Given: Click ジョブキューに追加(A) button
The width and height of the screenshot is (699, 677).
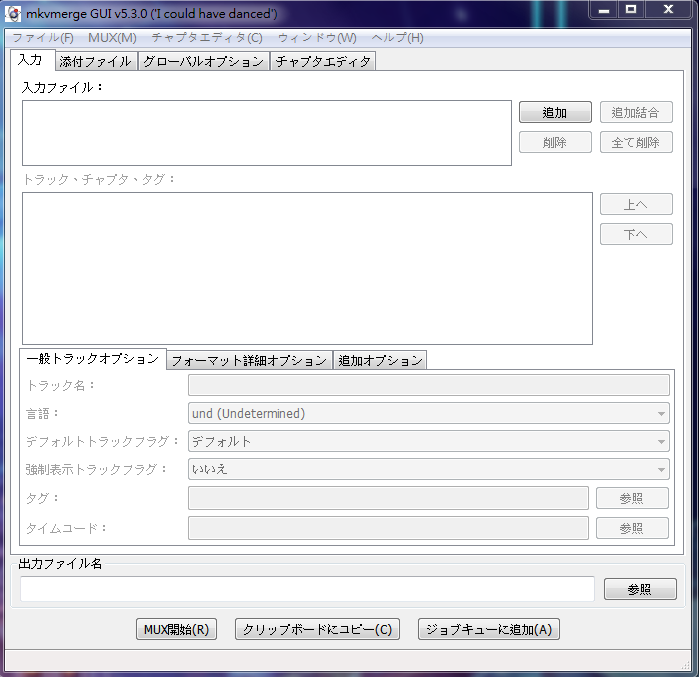Looking at the screenshot, I should pyautogui.click(x=489, y=629).
